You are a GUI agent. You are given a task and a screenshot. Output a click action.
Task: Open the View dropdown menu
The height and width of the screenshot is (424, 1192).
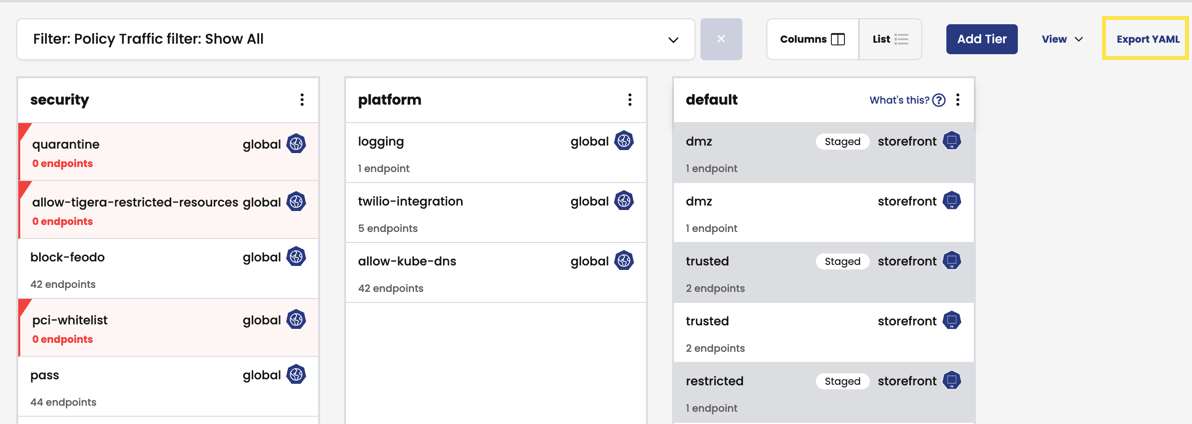(1062, 39)
